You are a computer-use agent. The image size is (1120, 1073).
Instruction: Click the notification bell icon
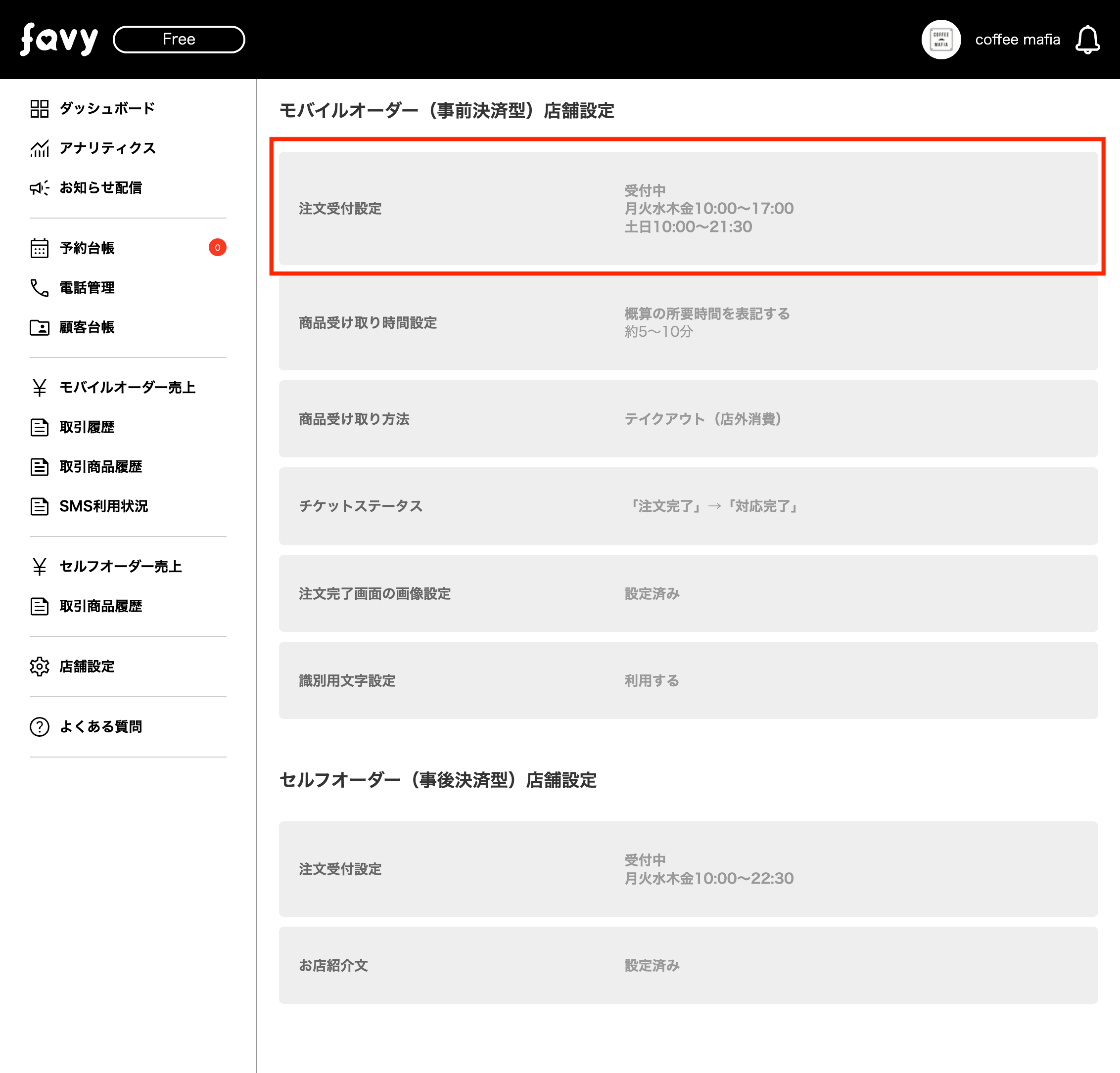point(1087,40)
